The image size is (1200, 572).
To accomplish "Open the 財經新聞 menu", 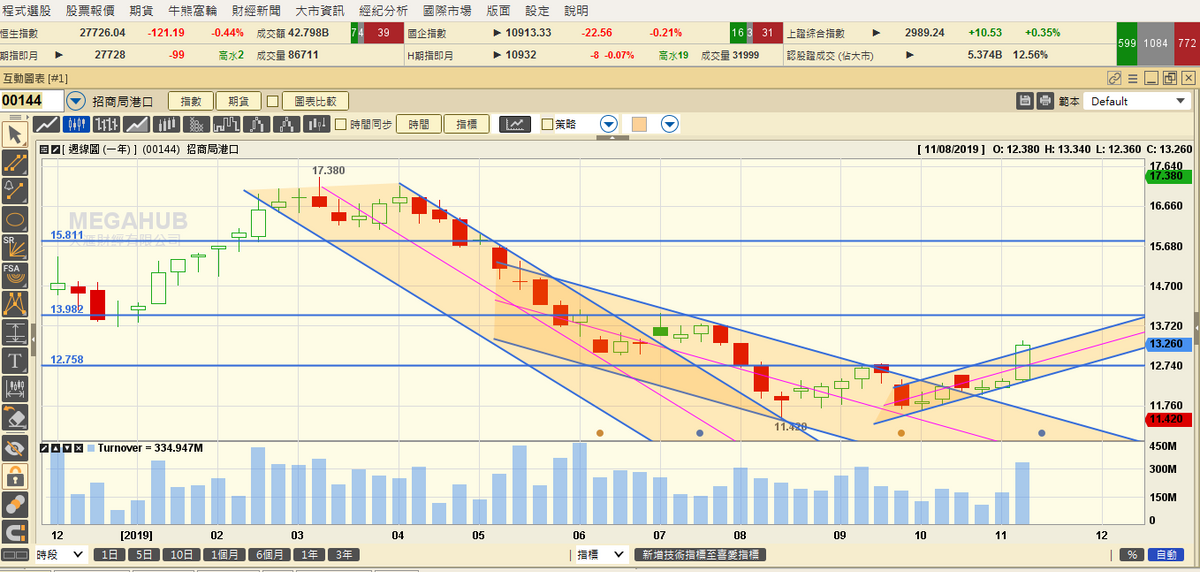I will 254,10.
